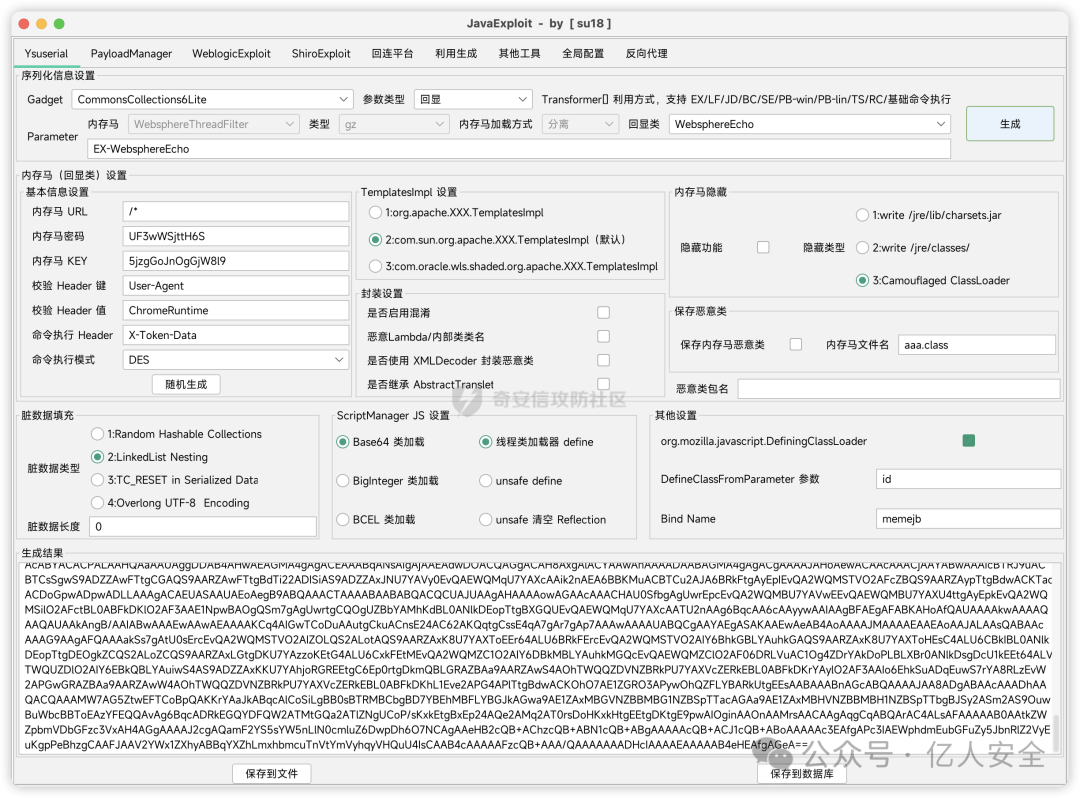Open the 参数类型 回显 dropdown

(x=472, y=99)
